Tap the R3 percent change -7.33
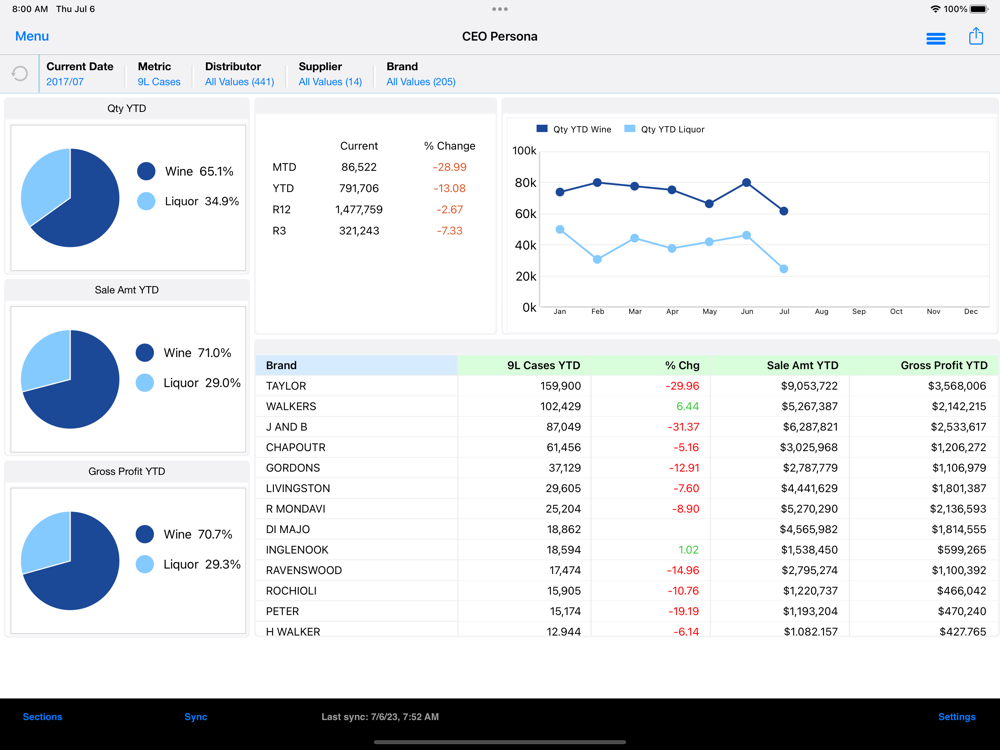This screenshot has height=750, width=1000. pyautogui.click(x=450, y=231)
